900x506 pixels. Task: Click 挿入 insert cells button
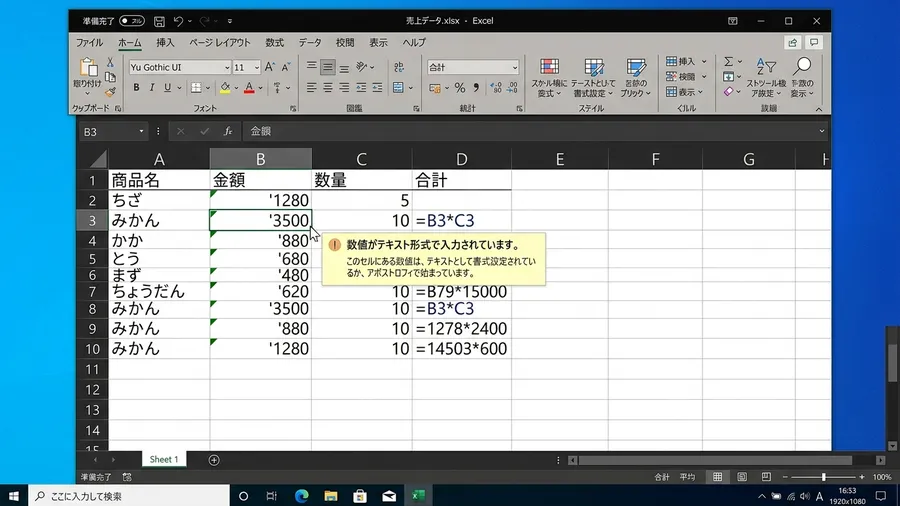click(x=685, y=61)
